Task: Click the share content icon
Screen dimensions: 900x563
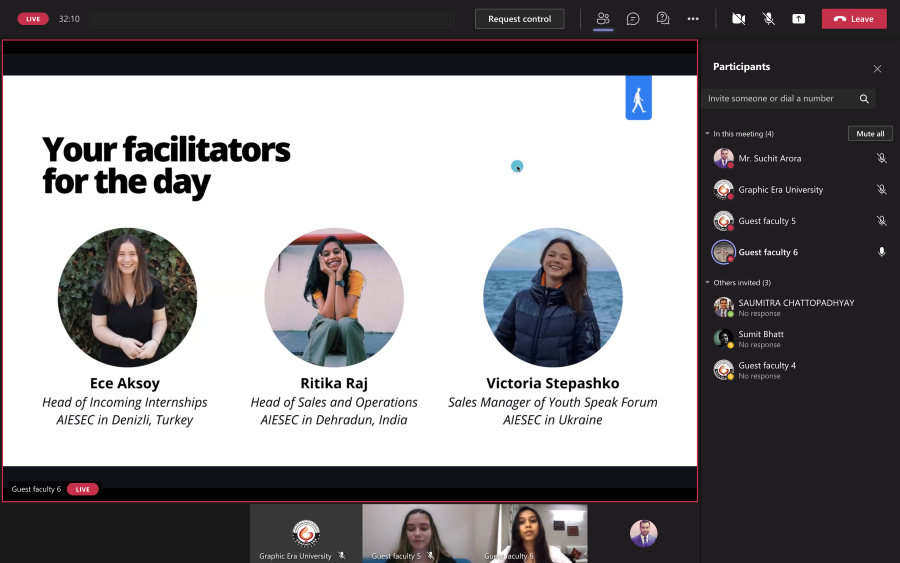Action: tap(798, 19)
